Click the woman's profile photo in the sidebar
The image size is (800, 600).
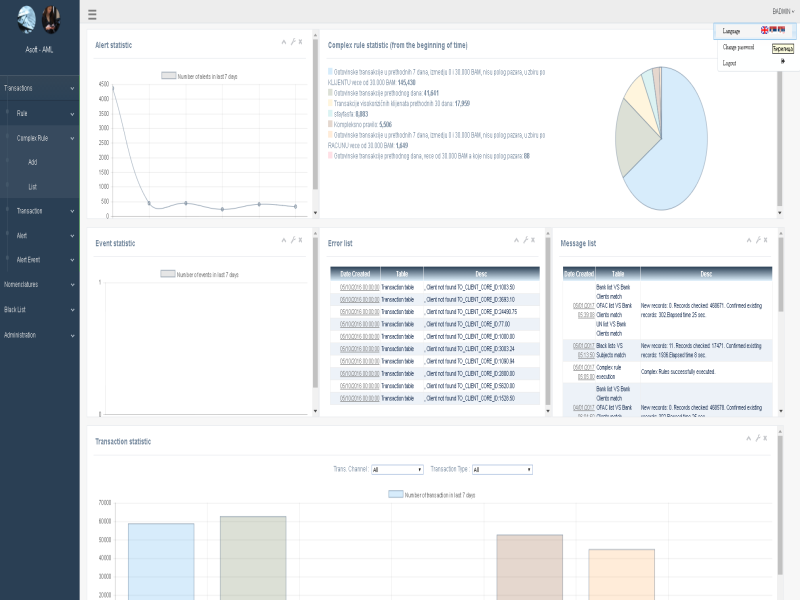(51, 19)
